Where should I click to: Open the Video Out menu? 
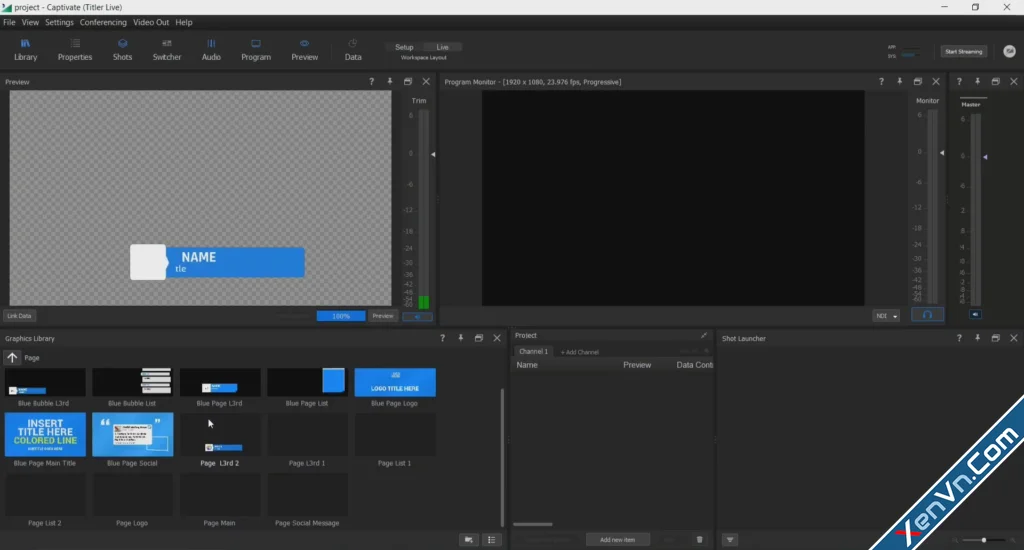[151, 22]
